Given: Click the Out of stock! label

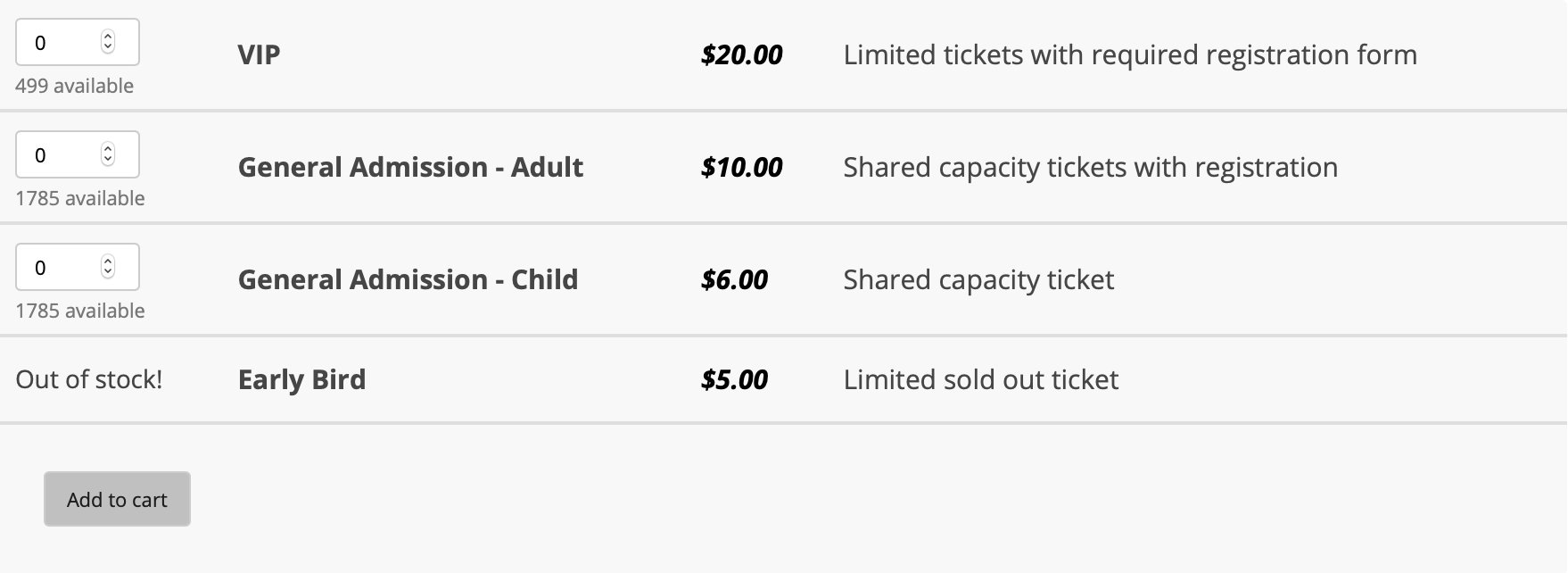Looking at the screenshot, I should click(90, 378).
